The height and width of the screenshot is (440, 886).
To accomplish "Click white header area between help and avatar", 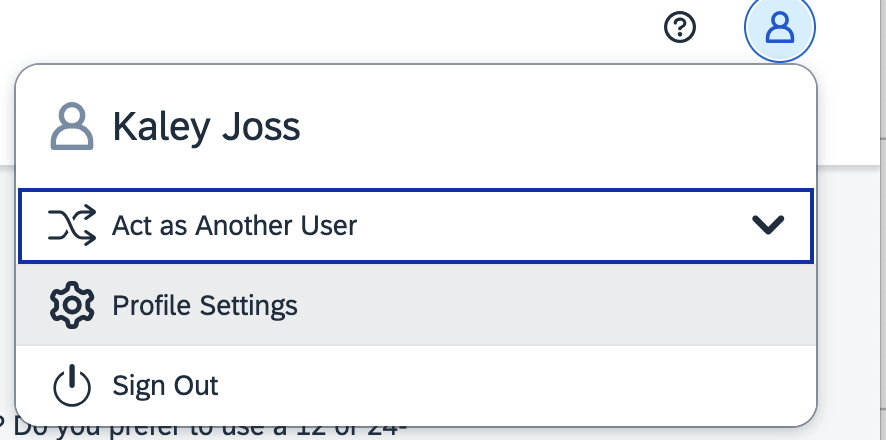I will [x=720, y=27].
